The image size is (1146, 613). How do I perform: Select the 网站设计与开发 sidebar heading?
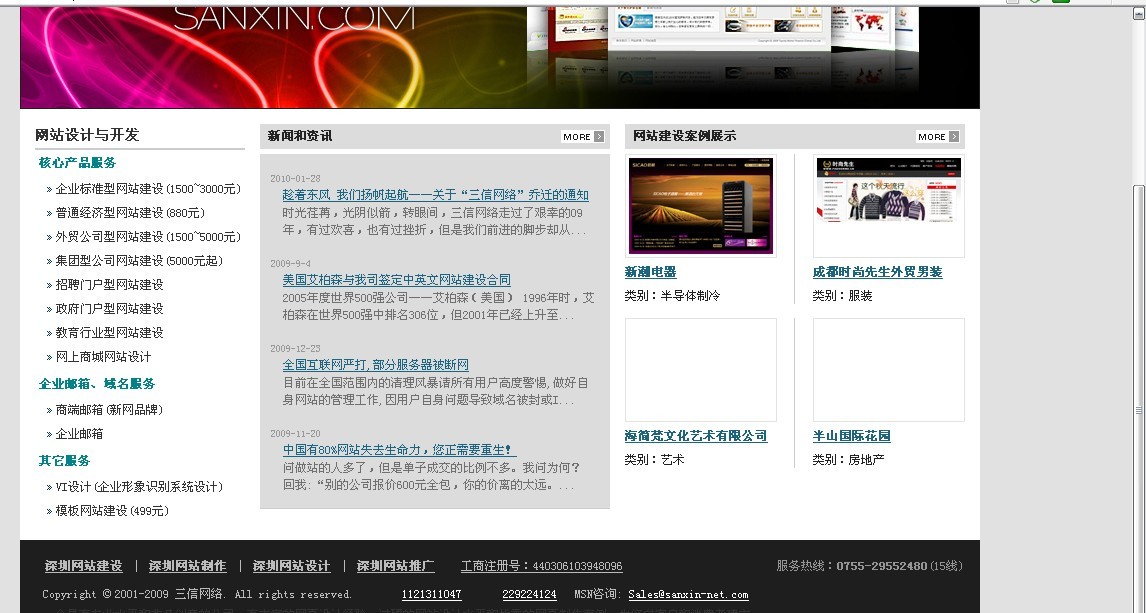coord(87,134)
